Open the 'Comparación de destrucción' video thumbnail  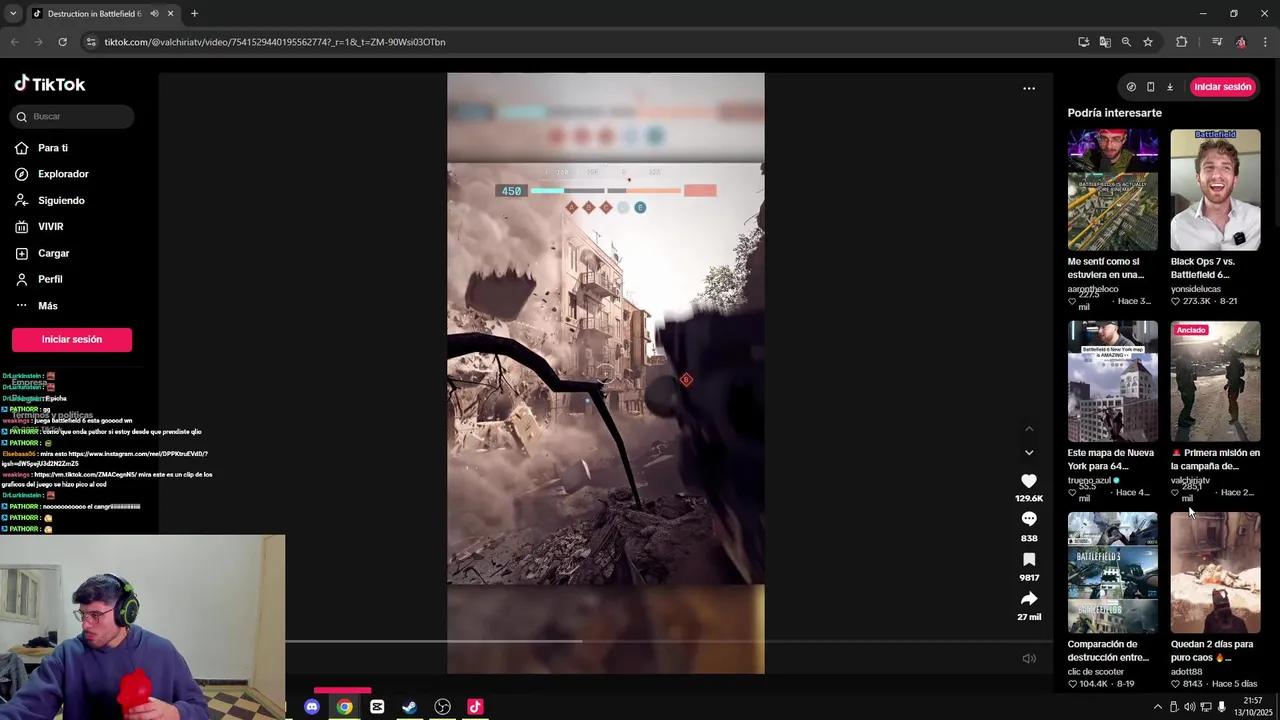(x=1112, y=573)
